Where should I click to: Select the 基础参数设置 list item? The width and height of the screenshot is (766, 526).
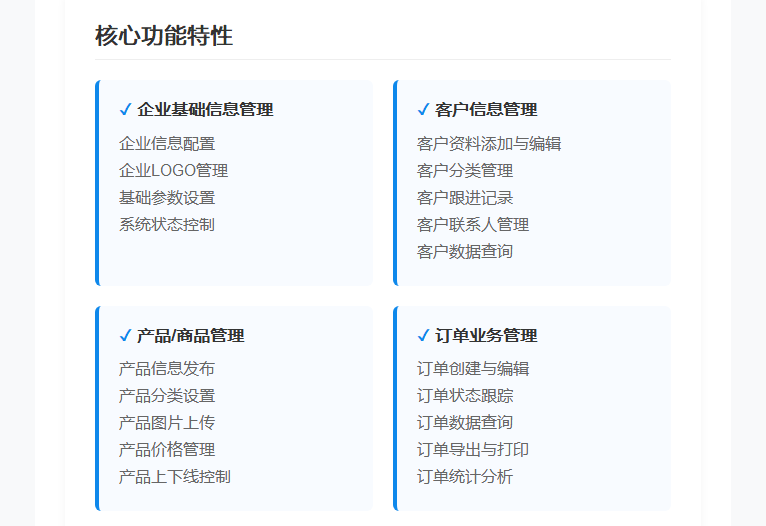click(x=167, y=198)
